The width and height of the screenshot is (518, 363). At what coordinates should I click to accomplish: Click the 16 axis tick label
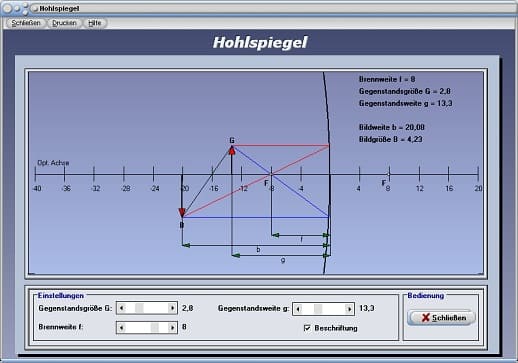[x=449, y=189]
